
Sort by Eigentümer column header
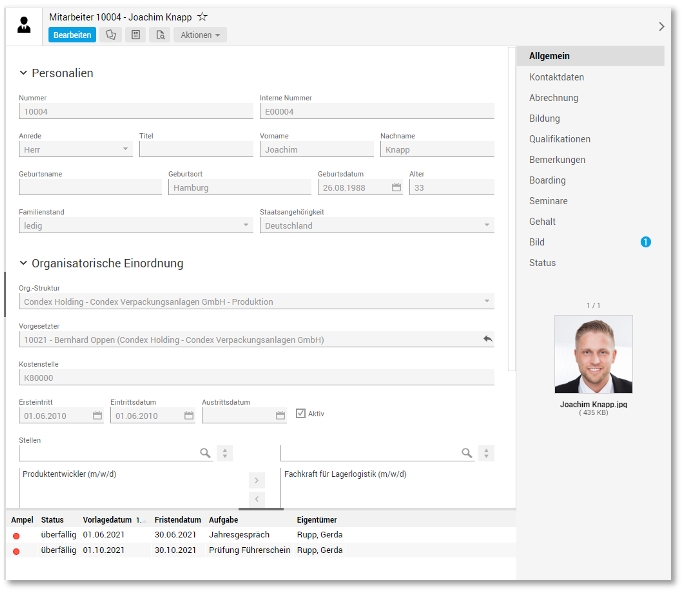click(317, 520)
